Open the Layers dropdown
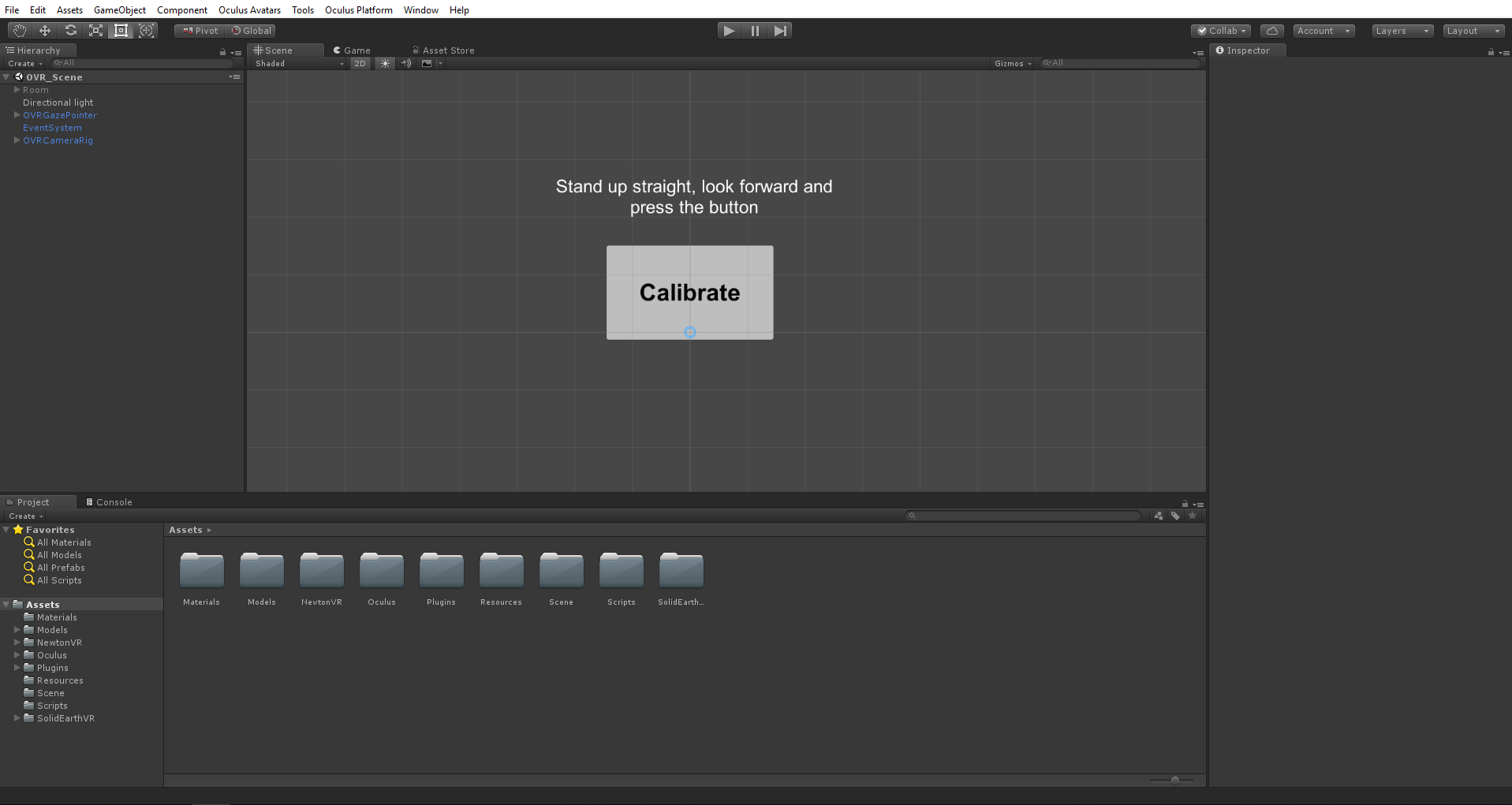The height and width of the screenshot is (805, 1512). point(1401,30)
